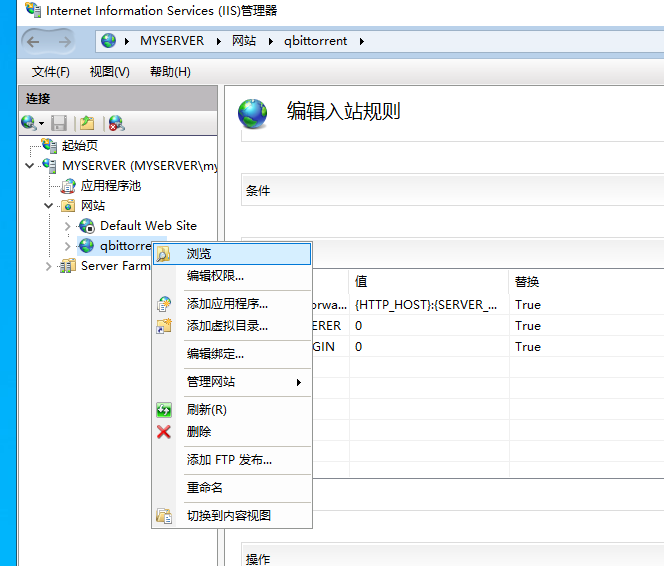
Task: Click the forward navigation arrow
Action: click(64, 42)
